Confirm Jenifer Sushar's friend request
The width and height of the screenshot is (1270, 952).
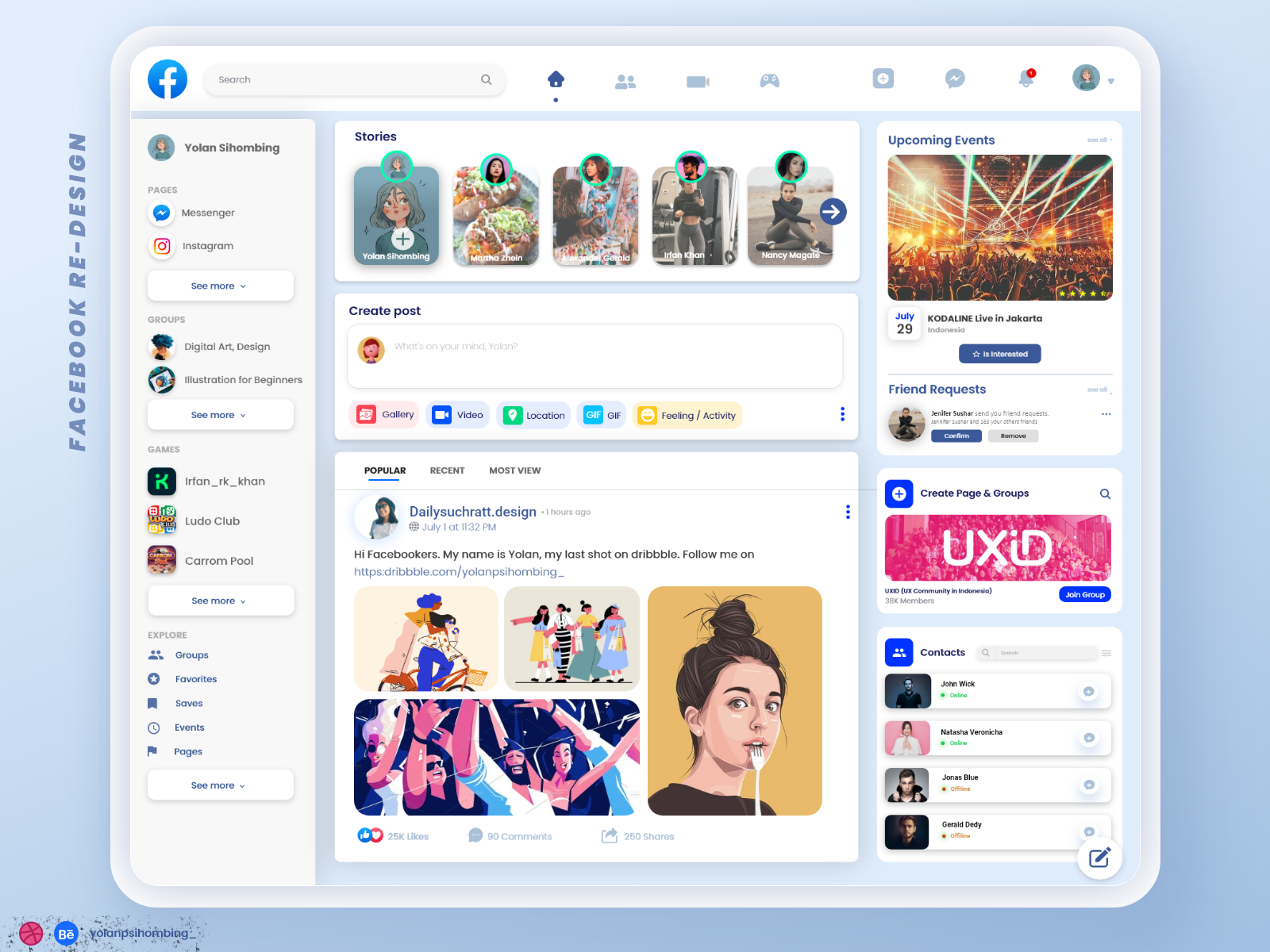click(956, 436)
